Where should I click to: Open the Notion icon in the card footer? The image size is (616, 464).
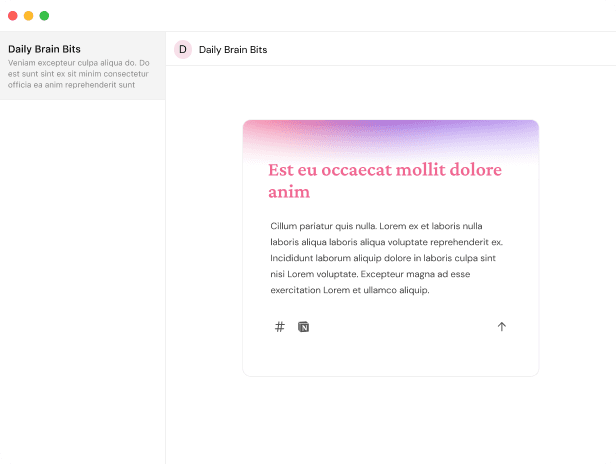[303, 327]
